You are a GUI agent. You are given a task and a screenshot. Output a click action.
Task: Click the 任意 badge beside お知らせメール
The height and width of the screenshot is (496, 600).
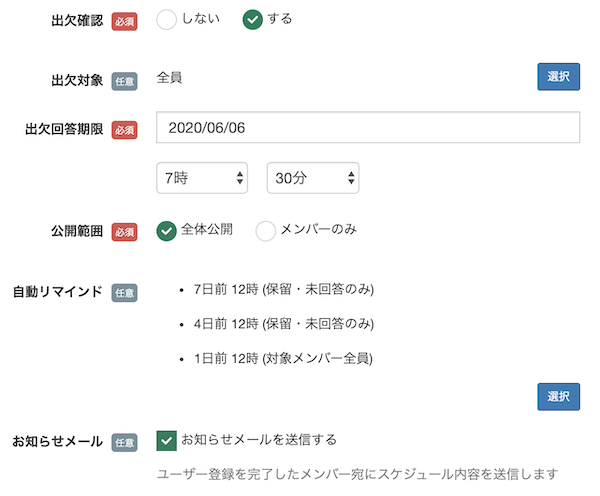pos(124,442)
